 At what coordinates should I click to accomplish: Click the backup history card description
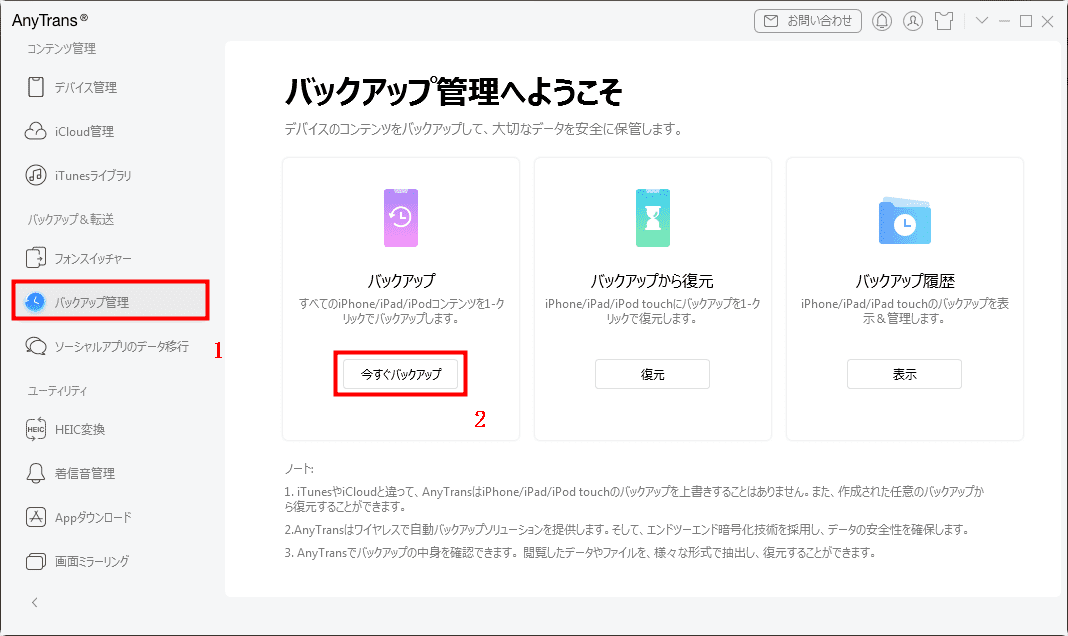(905, 311)
